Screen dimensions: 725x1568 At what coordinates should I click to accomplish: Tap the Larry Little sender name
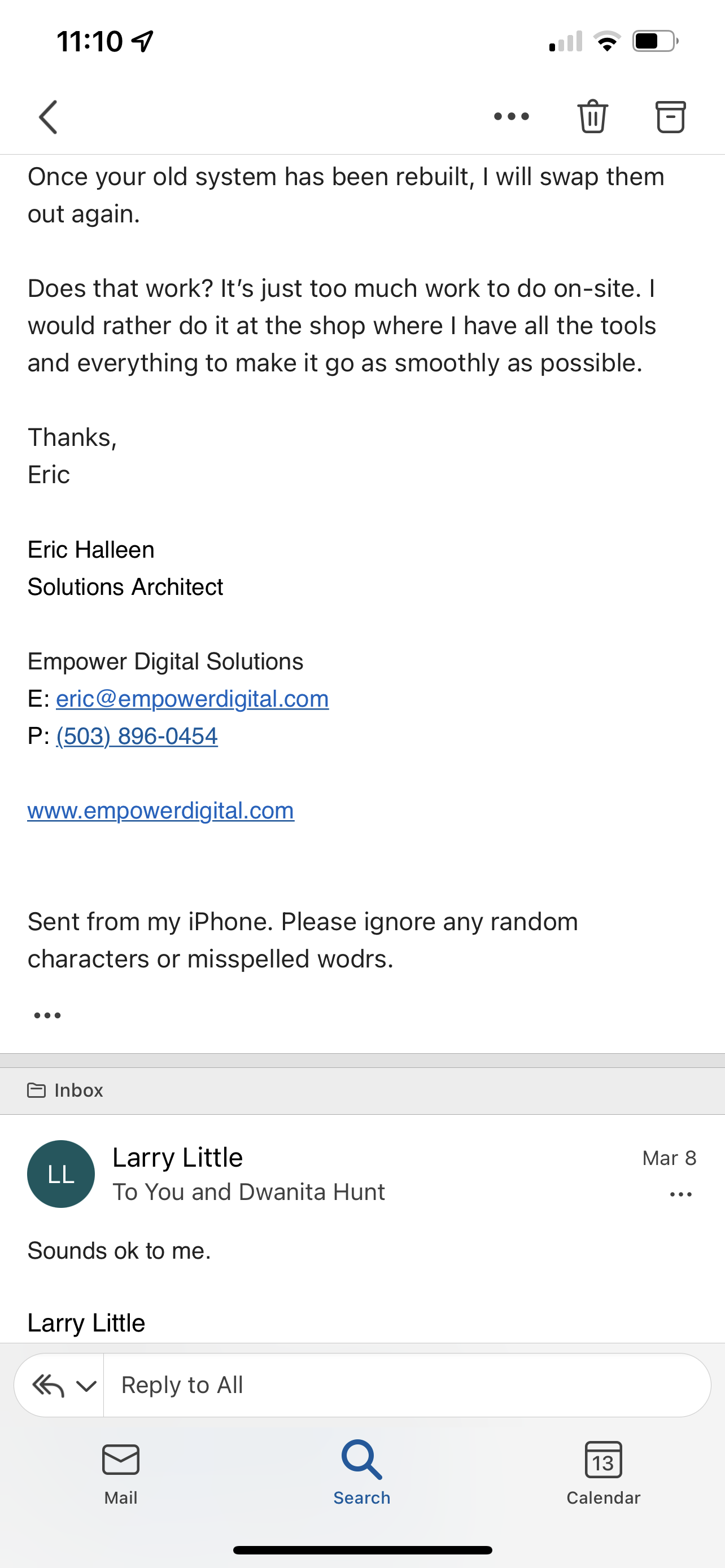(178, 1157)
